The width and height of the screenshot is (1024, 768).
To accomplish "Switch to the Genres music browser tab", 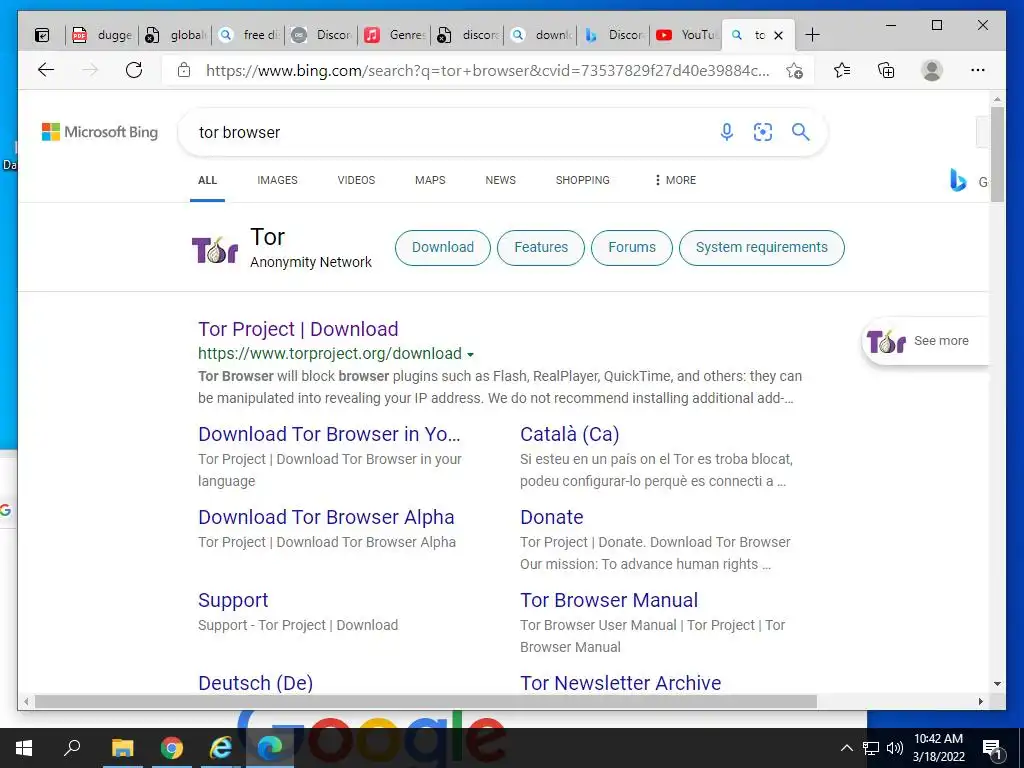I will pos(394,35).
